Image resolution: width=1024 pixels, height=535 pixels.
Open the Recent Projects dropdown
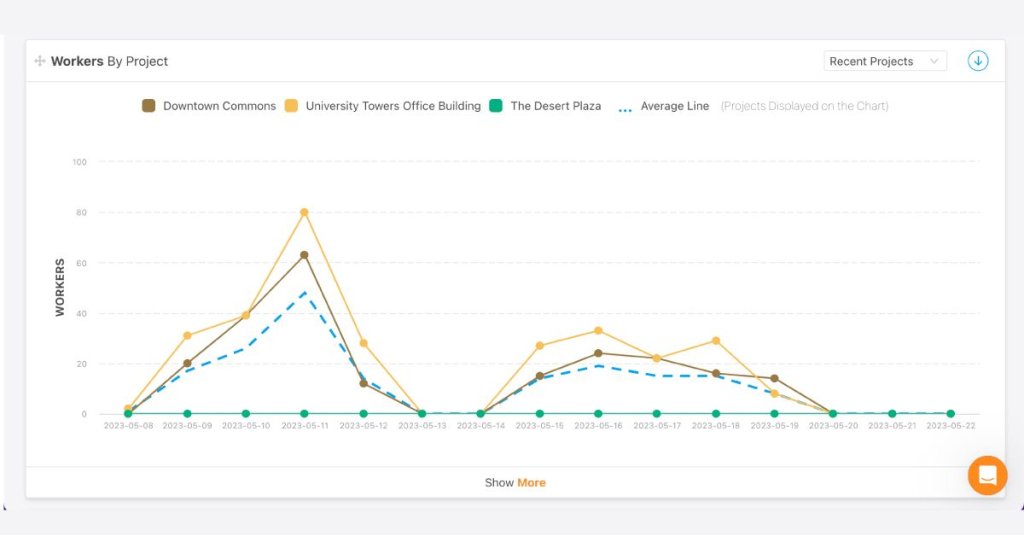(884, 61)
